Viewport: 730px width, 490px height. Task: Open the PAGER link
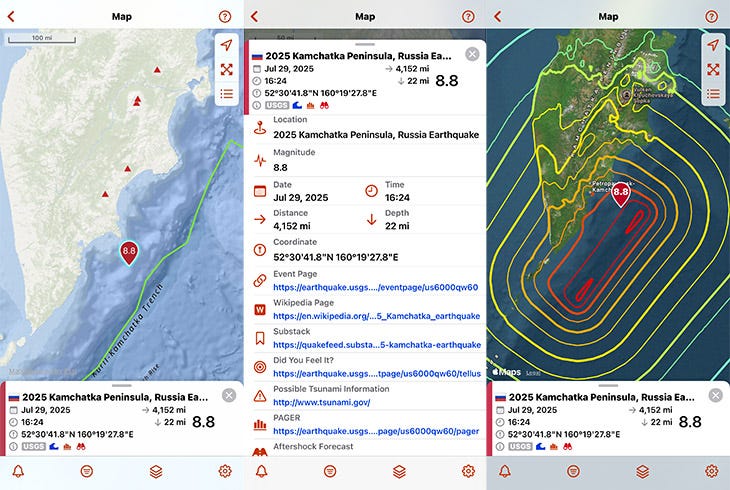pos(376,431)
